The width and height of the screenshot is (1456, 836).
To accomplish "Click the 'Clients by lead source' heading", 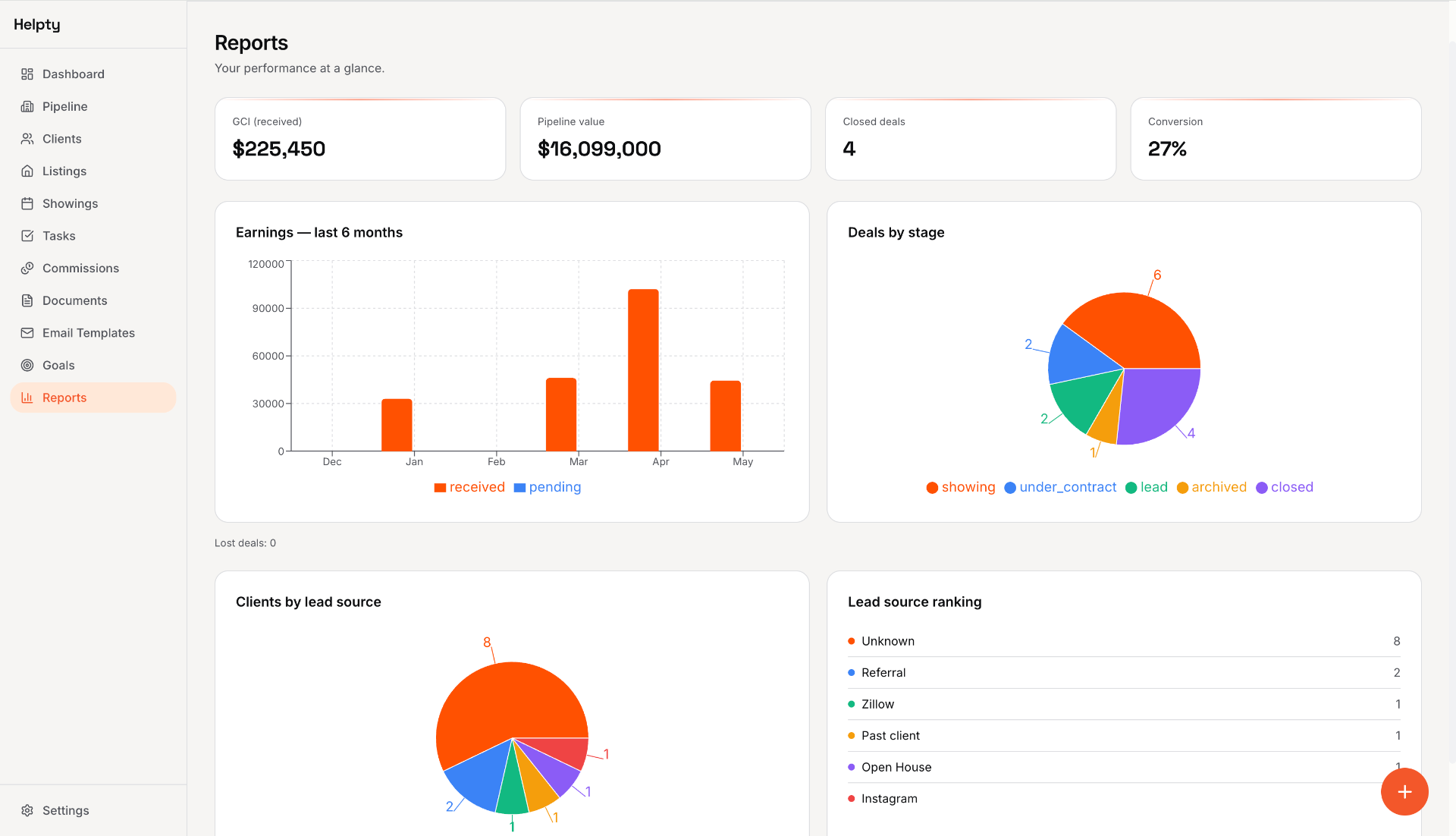I will (309, 602).
